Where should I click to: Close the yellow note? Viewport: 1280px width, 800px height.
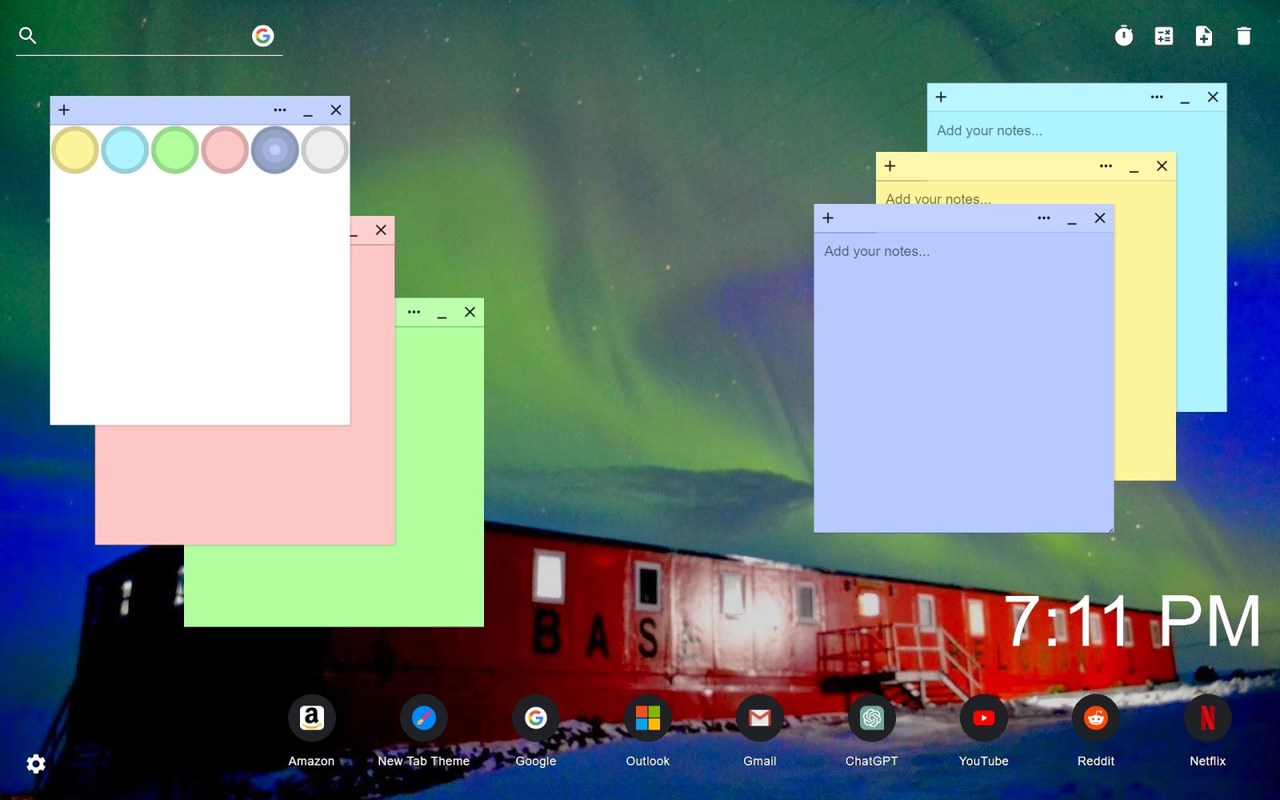(x=1162, y=166)
